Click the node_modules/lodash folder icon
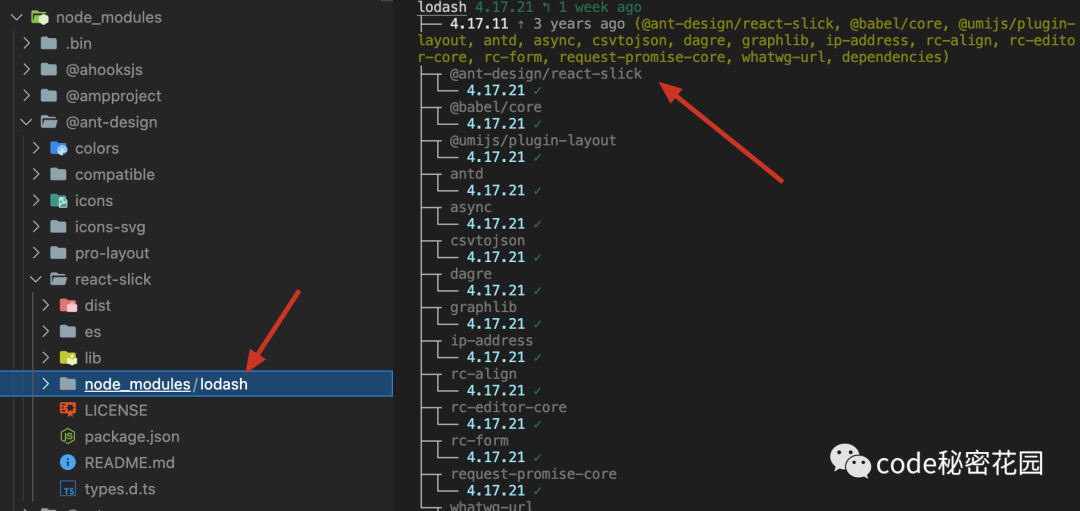The width and height of the screenshot is (1080, 511). (68, 384)
